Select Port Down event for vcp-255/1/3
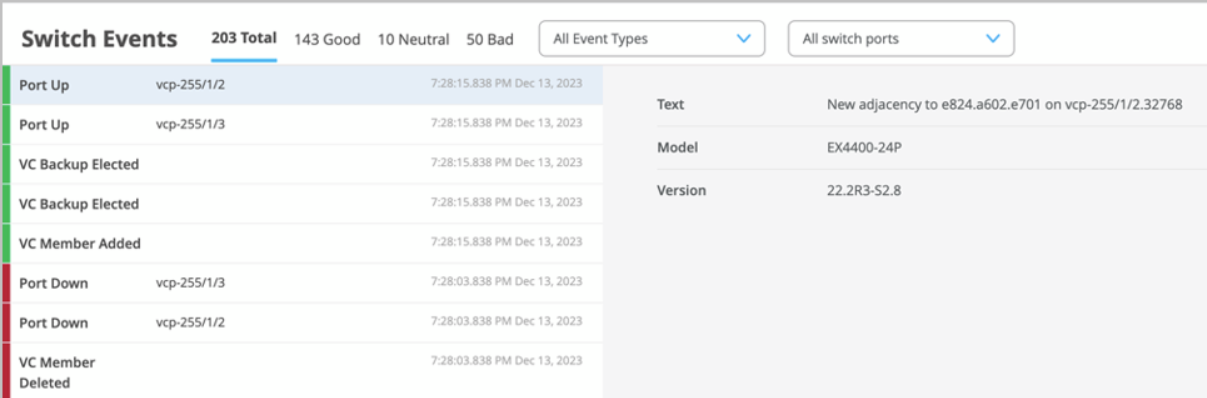This screenshot has height=398, width=1207. tap(301, 283)
